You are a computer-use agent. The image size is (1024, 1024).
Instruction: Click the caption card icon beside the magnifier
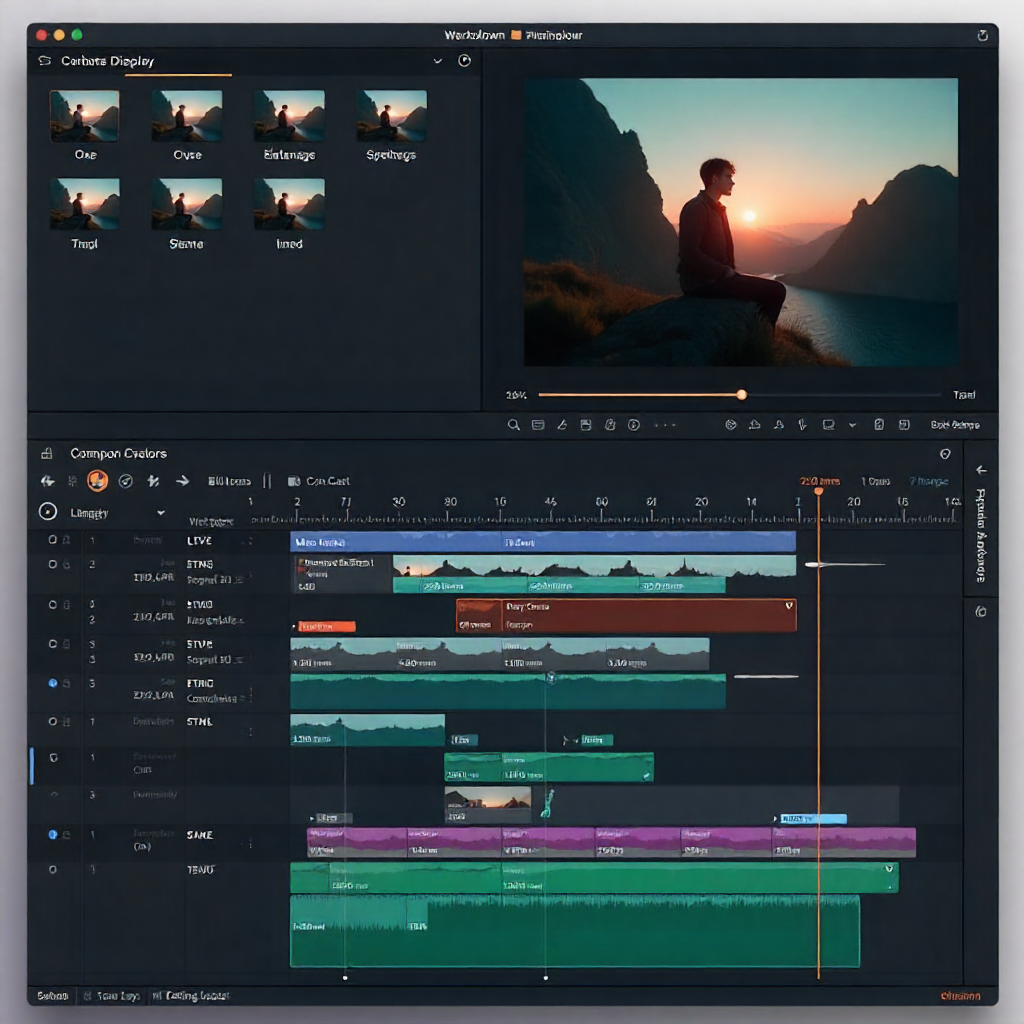click(538, 425)
